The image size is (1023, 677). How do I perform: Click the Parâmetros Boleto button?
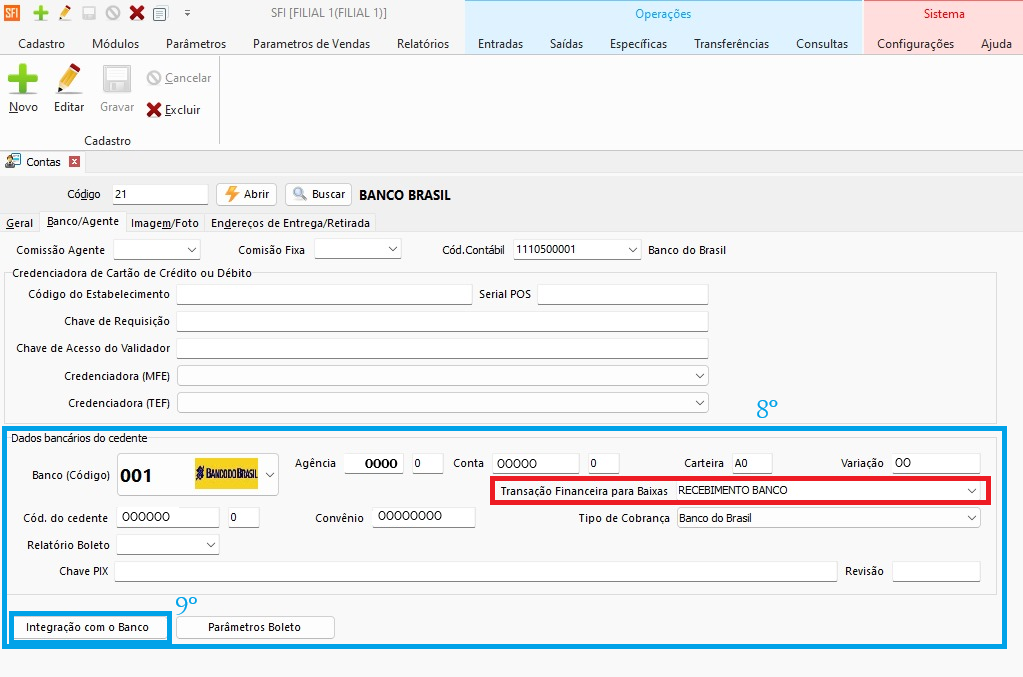254,627
